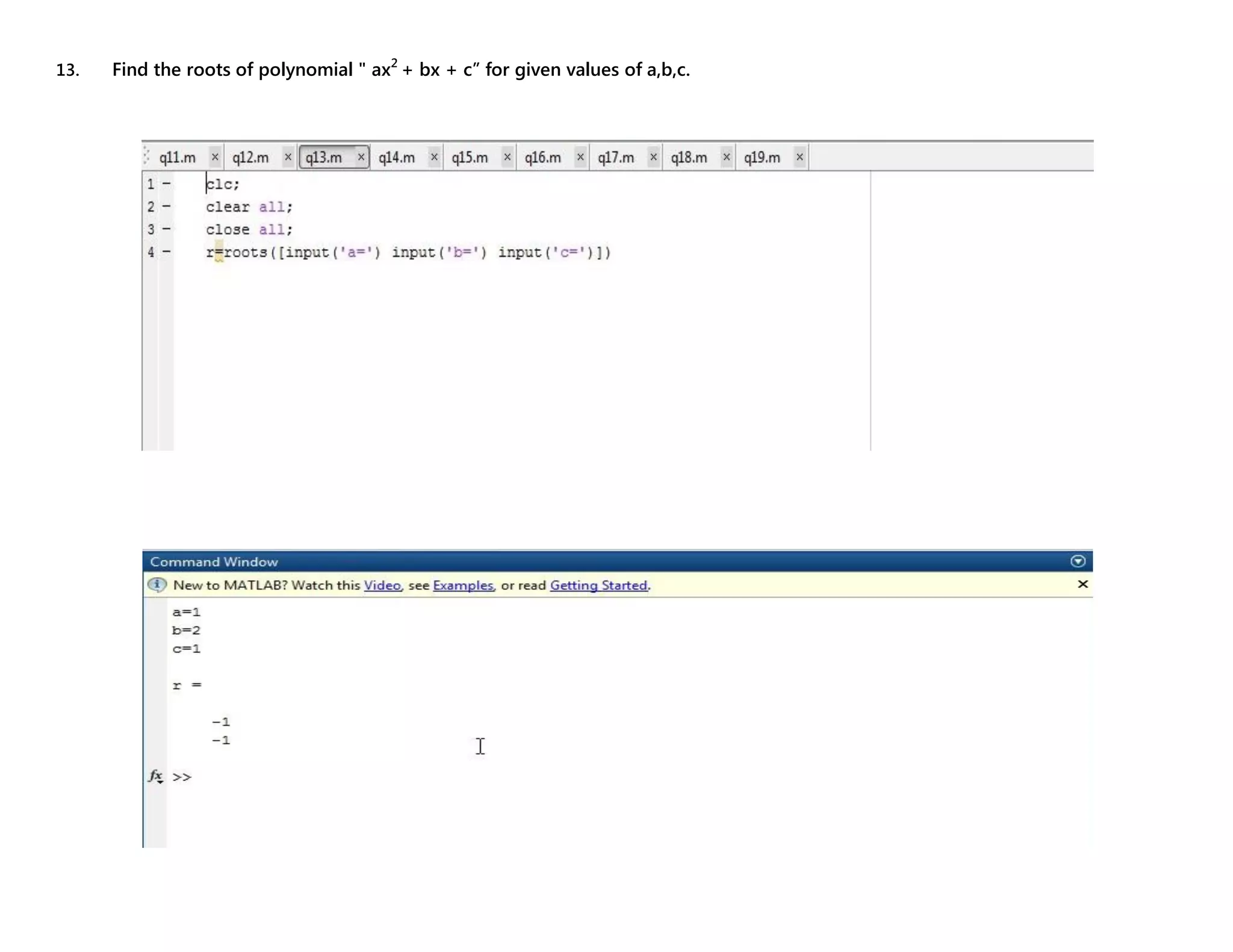Click the highlighted '=' warning on line 4
The height and width of the screenshot is (952, 1233).
pyautogui.click(x=219, y=252)
